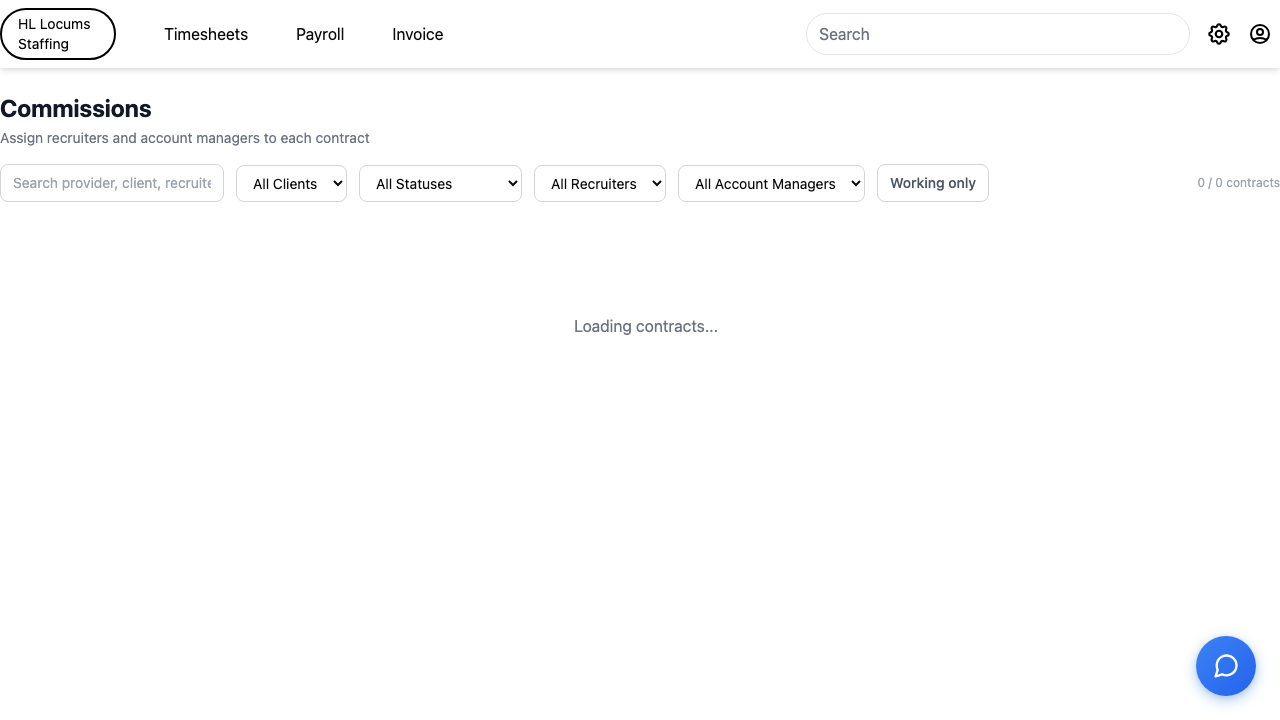Viewport: 1280px width, 720px height.
Task: Open the Invoice menu item
Action: 418,34
